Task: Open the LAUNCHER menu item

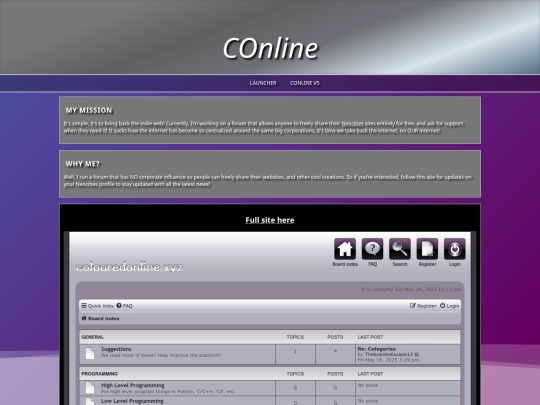Action: pyautogui.click(x=263, y=83)
